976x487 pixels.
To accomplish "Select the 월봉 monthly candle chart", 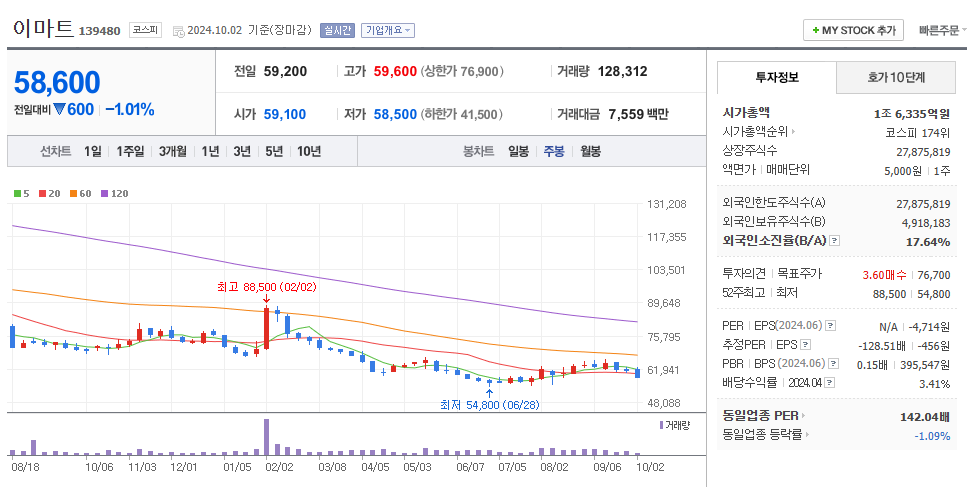I will click(x=590, y=151).
